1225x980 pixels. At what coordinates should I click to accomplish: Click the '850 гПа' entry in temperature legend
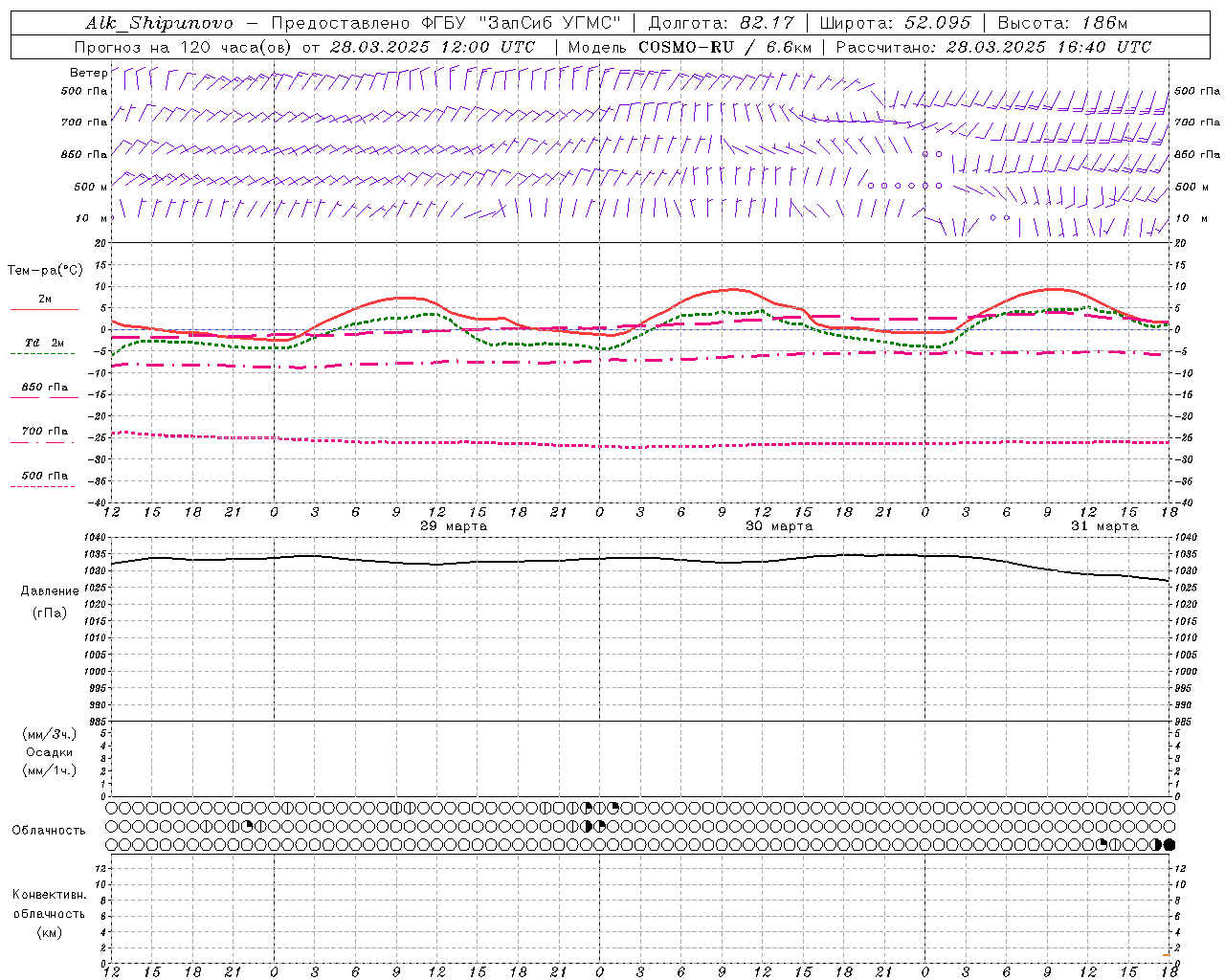point(45,388)
